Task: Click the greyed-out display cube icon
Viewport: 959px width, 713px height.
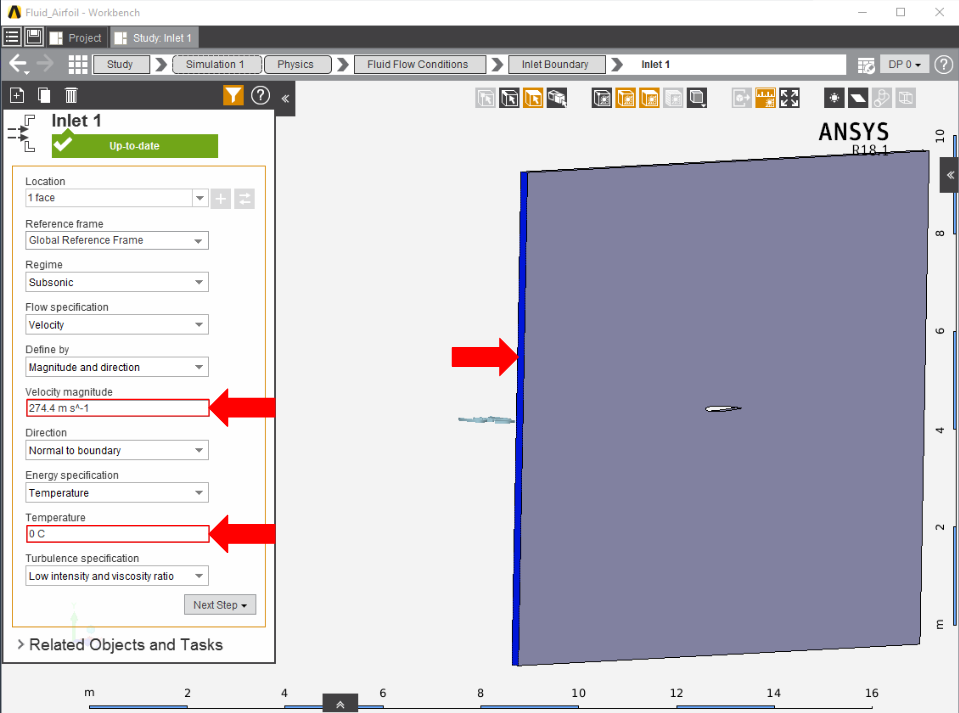Action: 673,98
